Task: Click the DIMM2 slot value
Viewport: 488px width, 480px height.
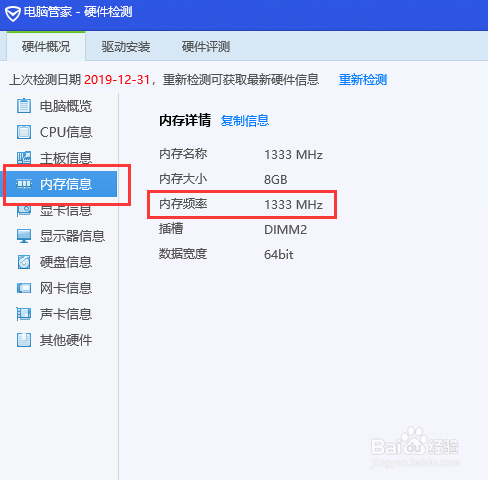Action: (x=285, y=230)
